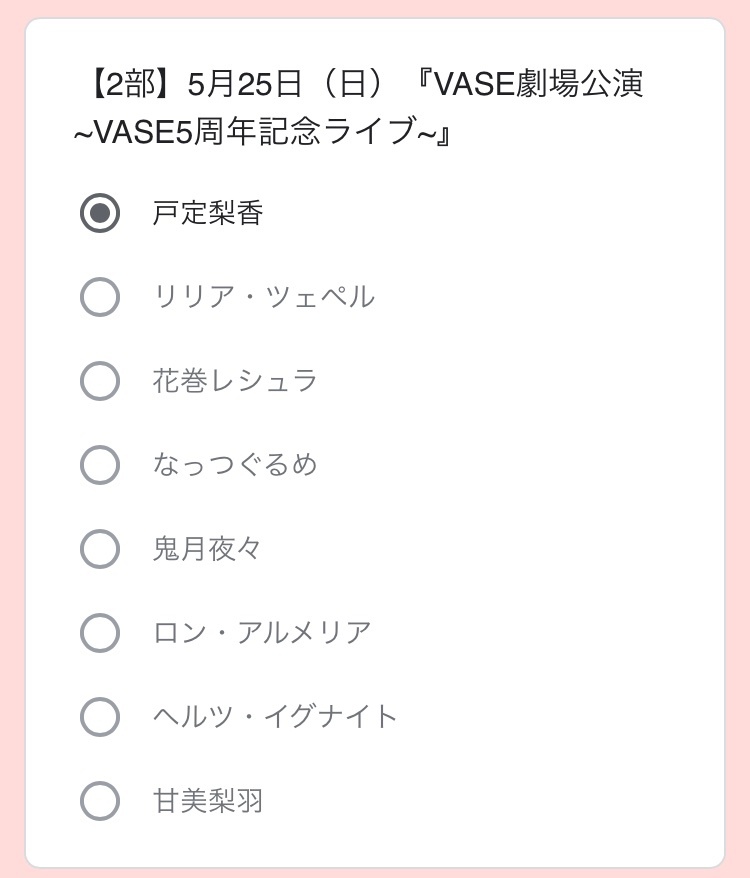750x878 pixels.
Task: Select the radio circle beside 鬼月夜々
Action: pos(100,549)
